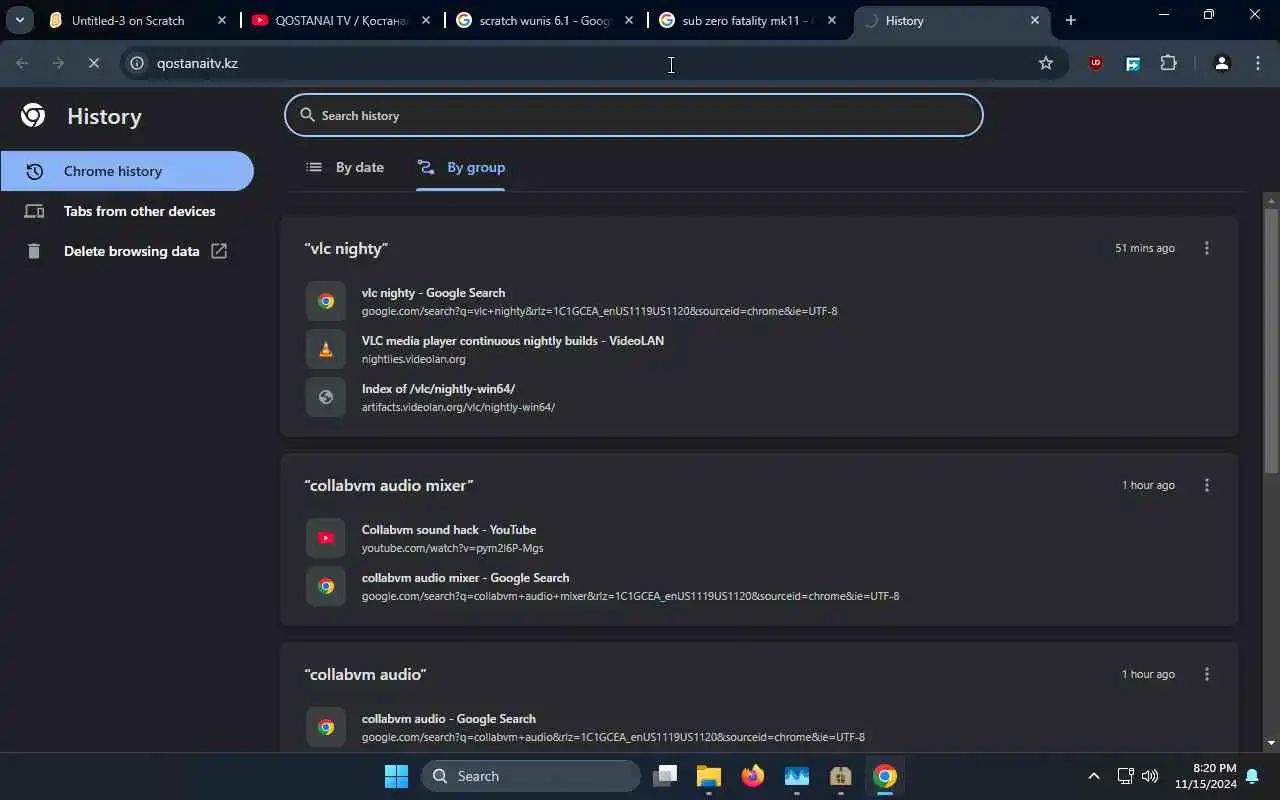Open more options for "collabvm audio" group

pos(1207,674)
